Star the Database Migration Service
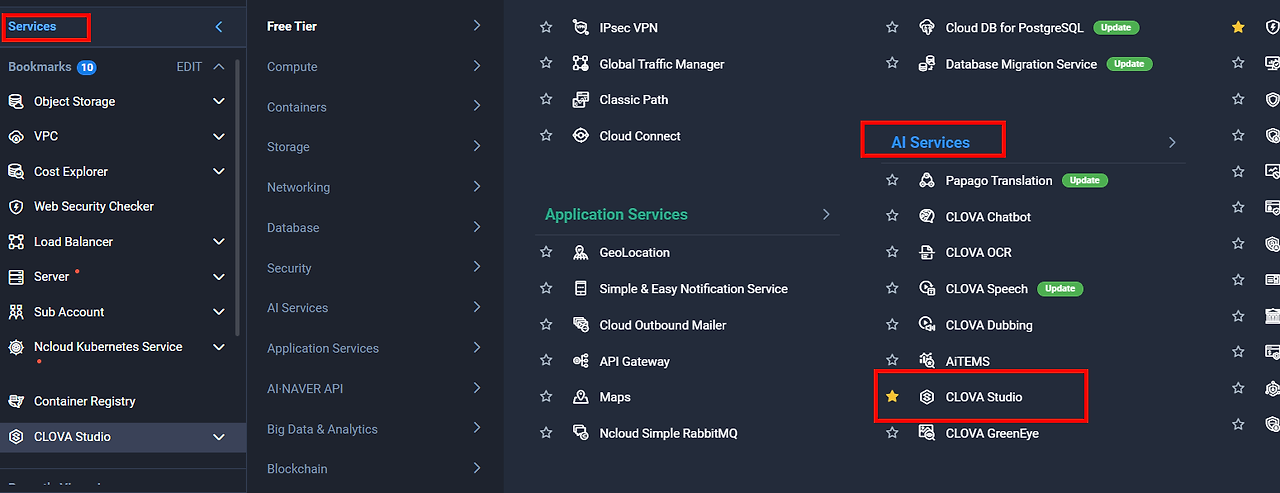The width and height of the screenshot is (1280, 493). [892, 63]
